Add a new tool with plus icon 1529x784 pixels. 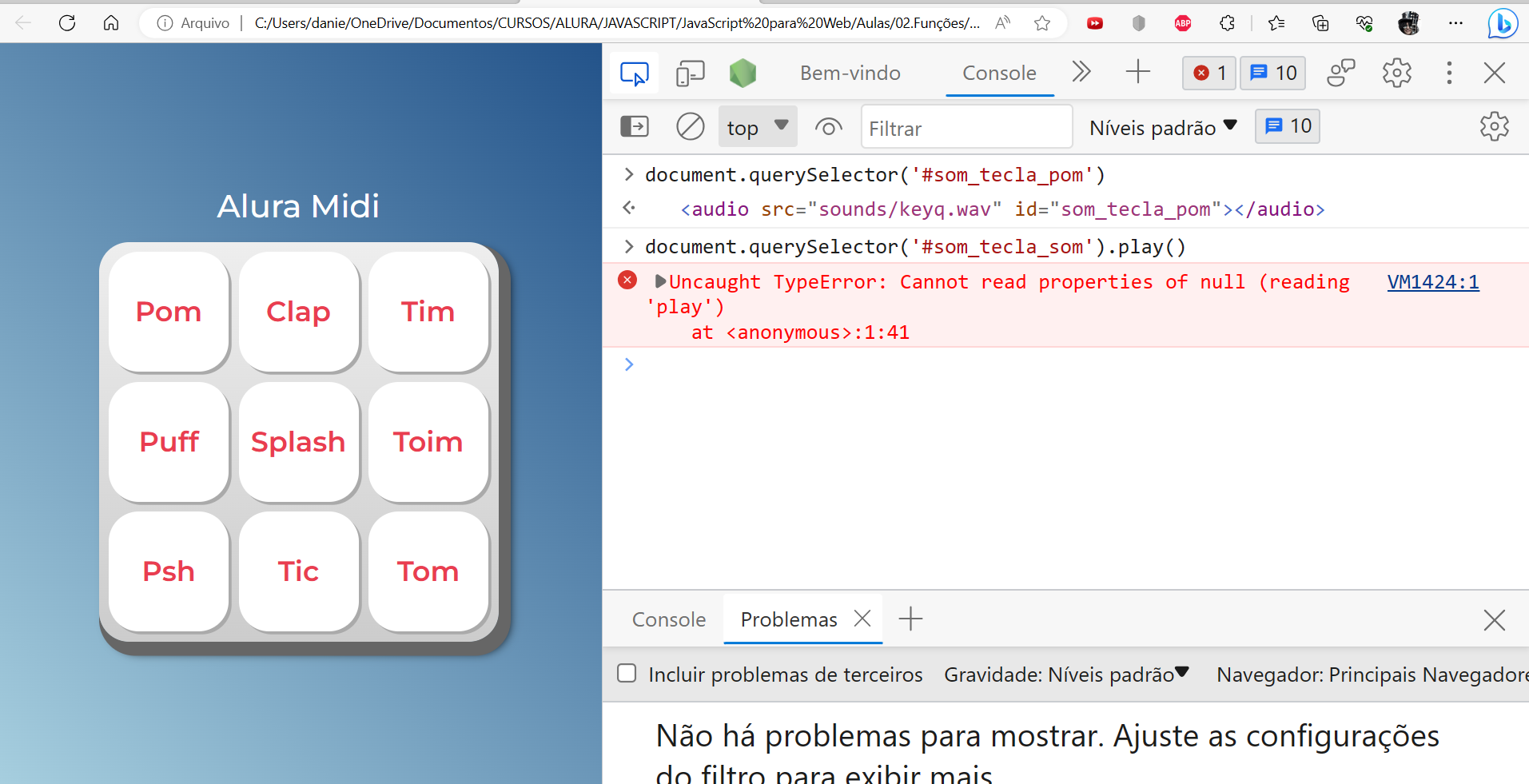1138,72
